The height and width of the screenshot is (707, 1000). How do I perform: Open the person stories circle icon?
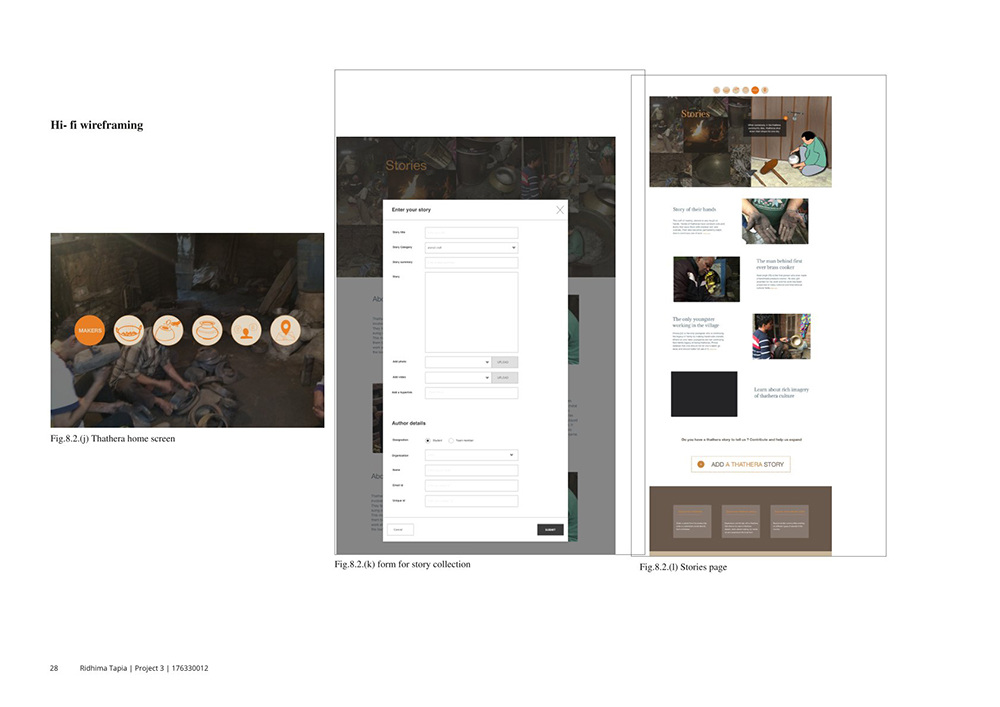246,330
